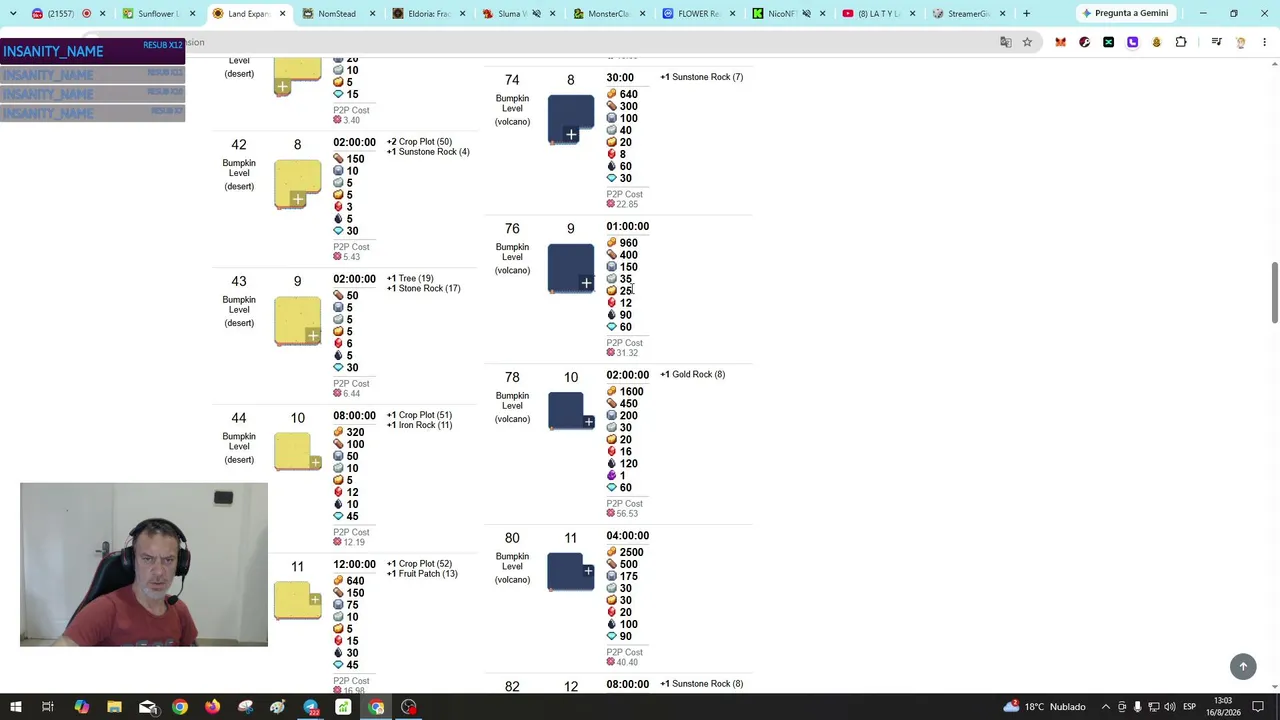Click the '+1 Iron Rock (11)' reward text
Screen dimensions: 1280x720
pyautogui.click(x=420, y=425)
